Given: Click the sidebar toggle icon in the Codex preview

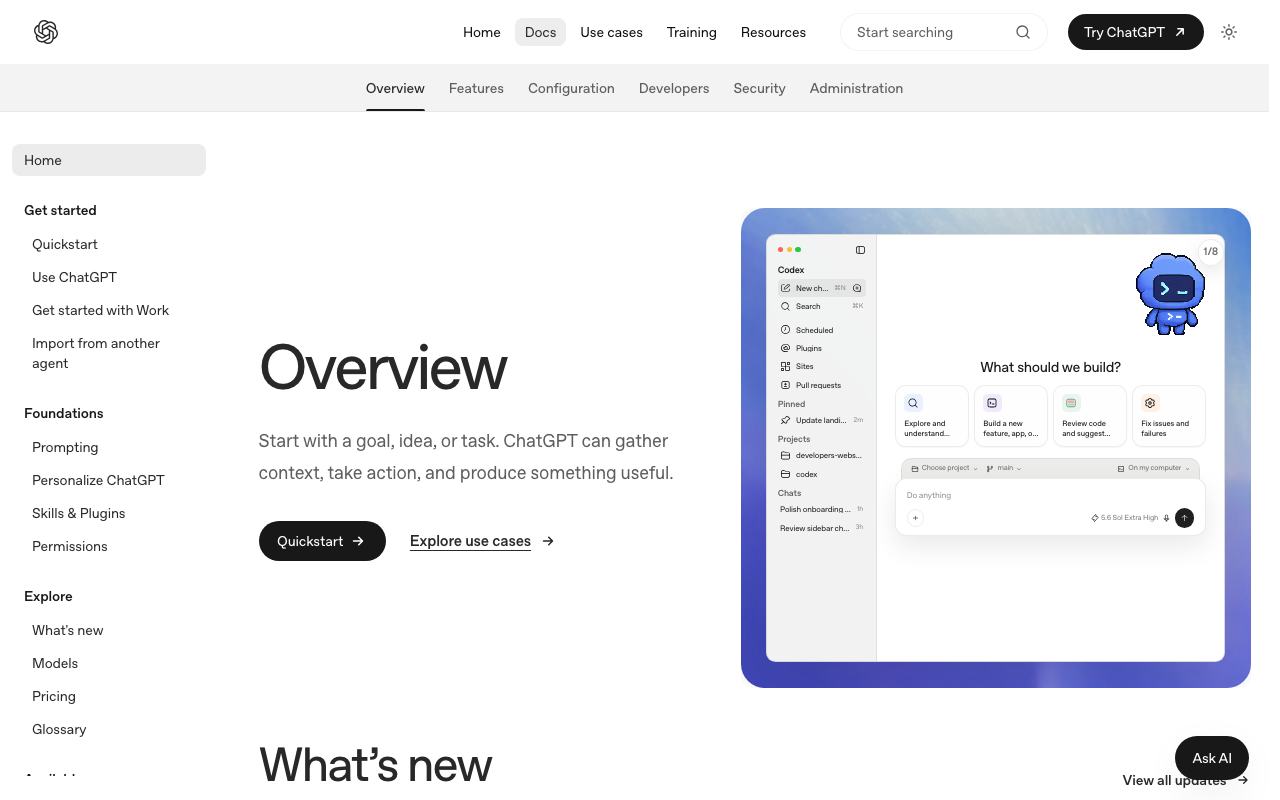Looking at the screenshot, I should click(860, 250).
